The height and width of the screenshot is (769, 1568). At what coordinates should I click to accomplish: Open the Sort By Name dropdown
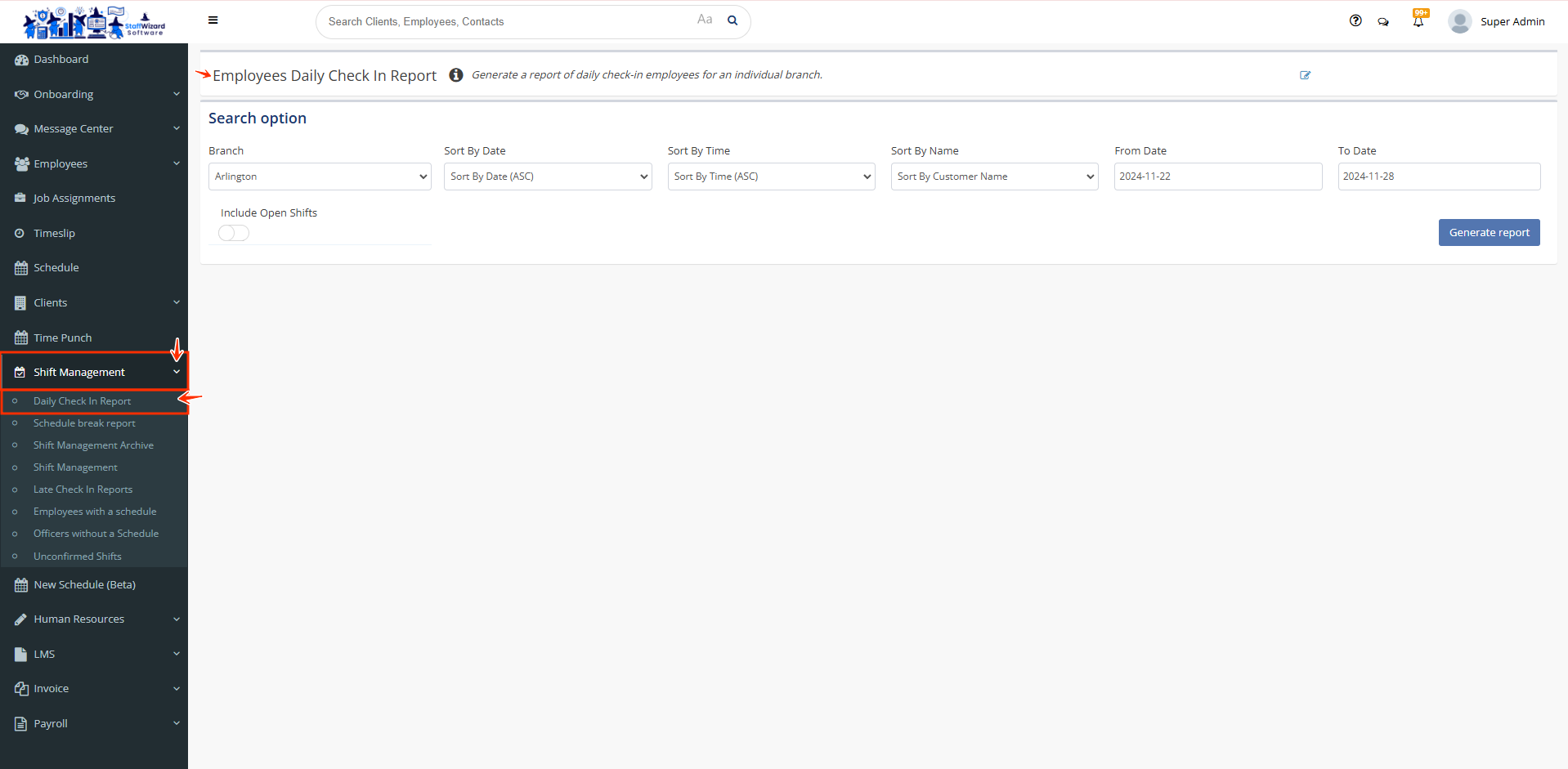click(994, 177)
